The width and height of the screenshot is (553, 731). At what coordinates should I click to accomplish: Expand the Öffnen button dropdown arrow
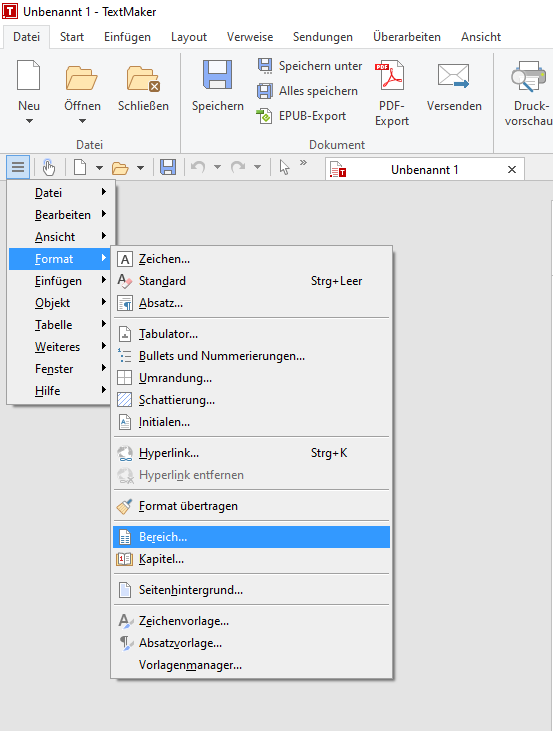coord(83,121)
